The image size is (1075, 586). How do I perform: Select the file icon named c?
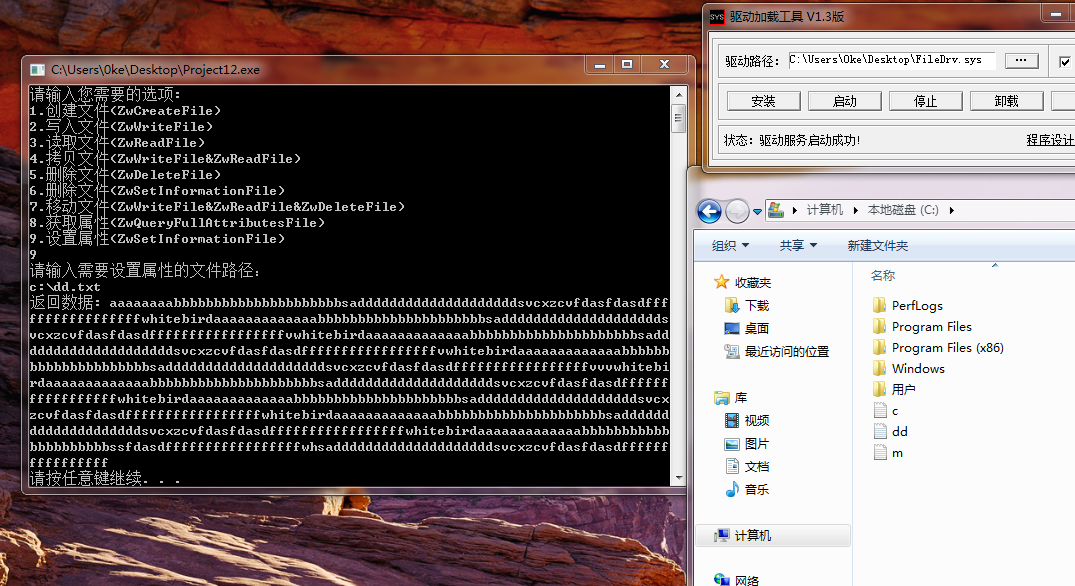(880, 411)
